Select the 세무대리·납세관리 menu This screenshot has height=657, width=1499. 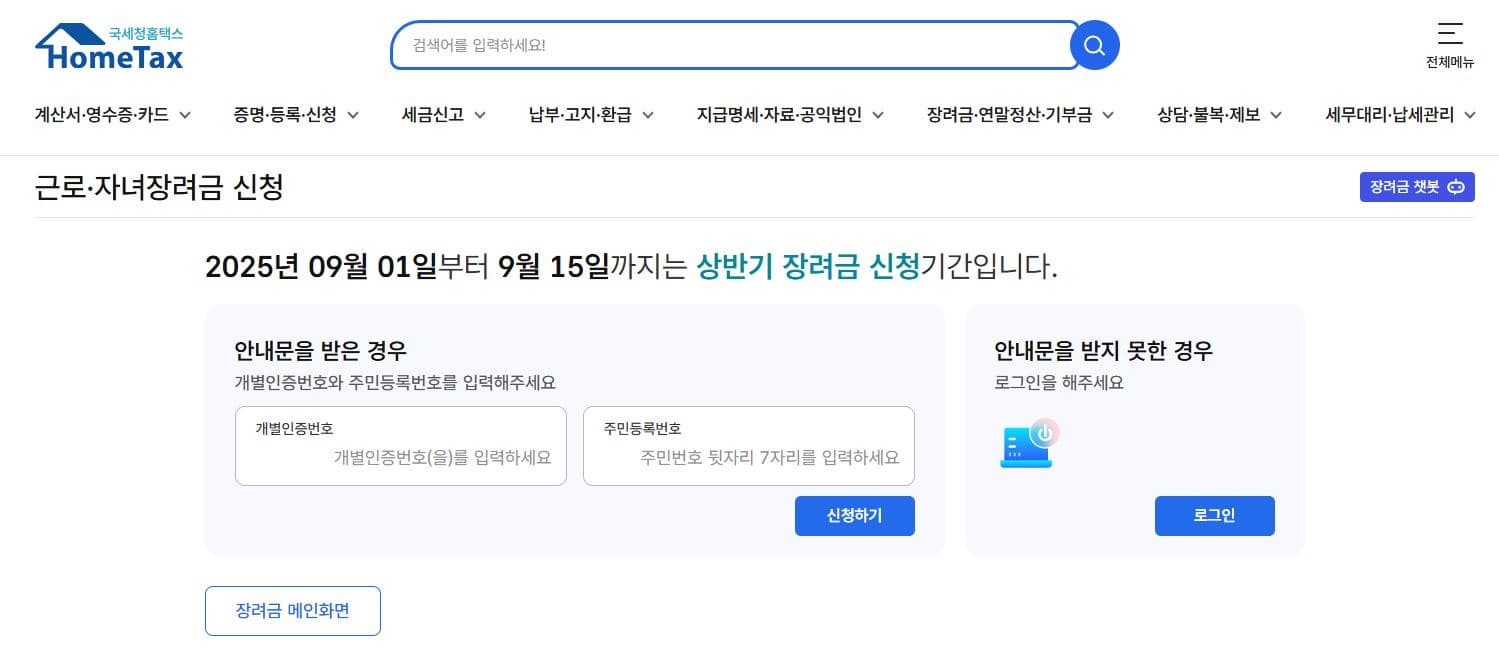click(x=1389, y=114)
